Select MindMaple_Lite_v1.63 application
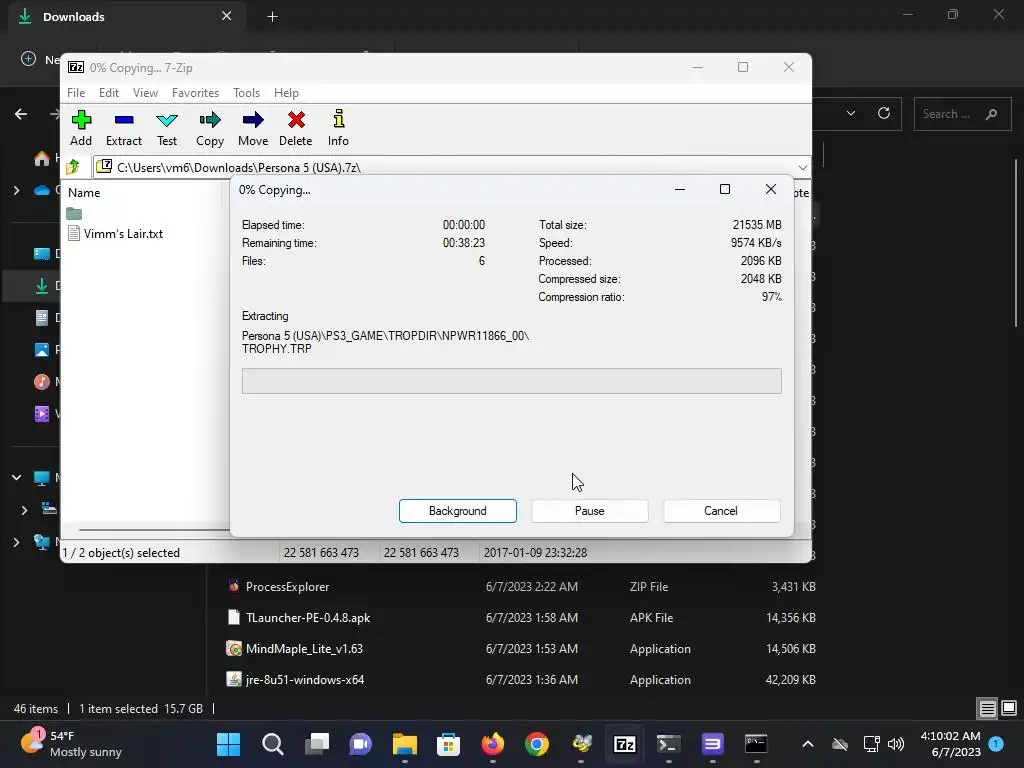 [521, 648]
